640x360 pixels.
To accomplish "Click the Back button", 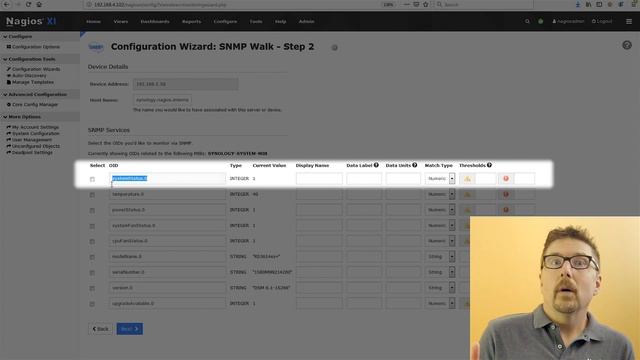I will pyautogui.click(x=100, y=329).
